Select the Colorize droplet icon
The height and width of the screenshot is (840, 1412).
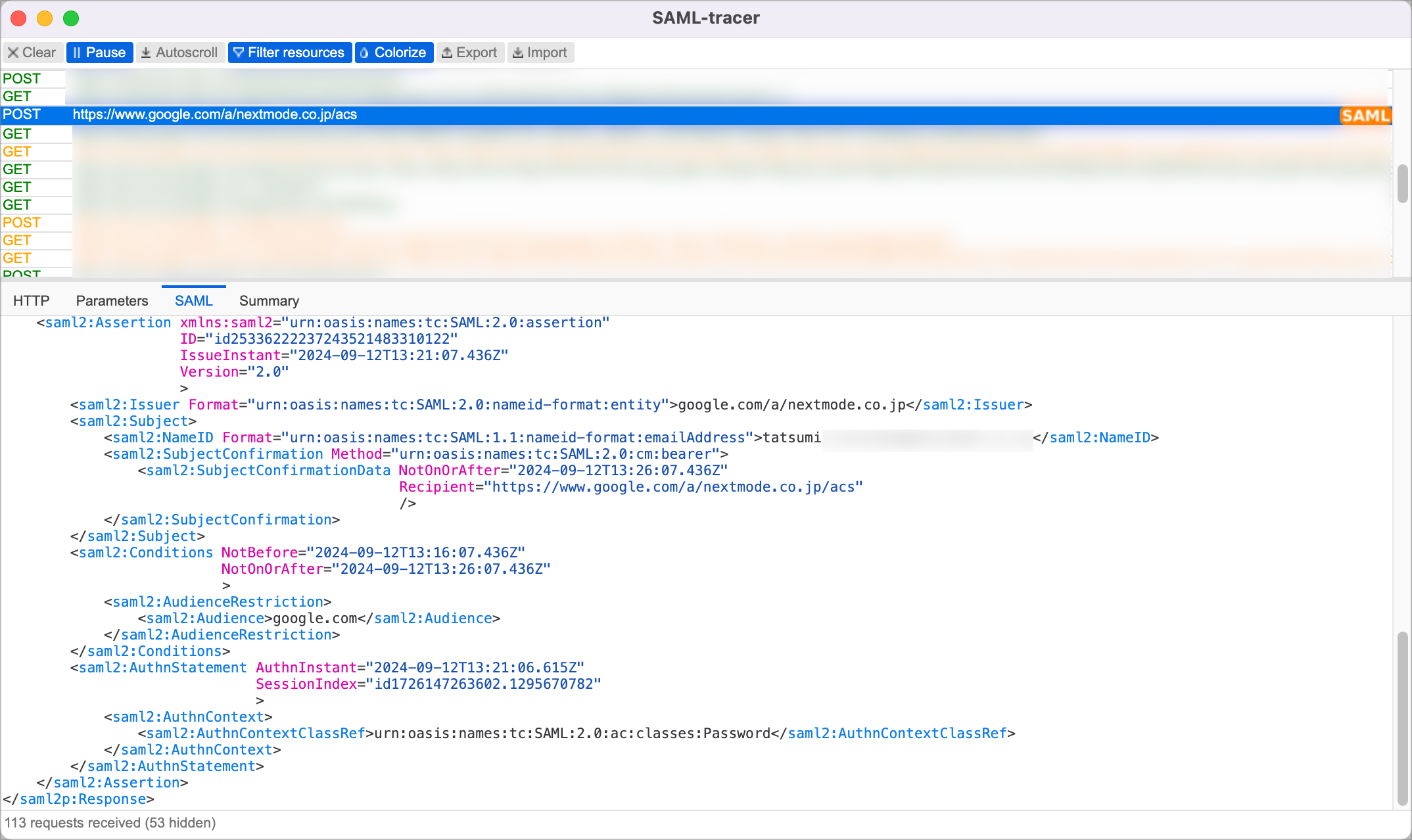click(364, 52)
